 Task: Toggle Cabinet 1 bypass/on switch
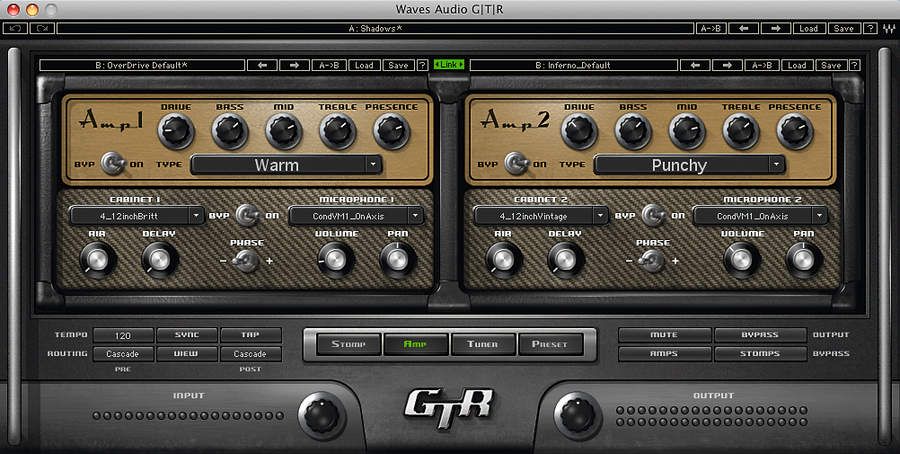coord(249,216)
